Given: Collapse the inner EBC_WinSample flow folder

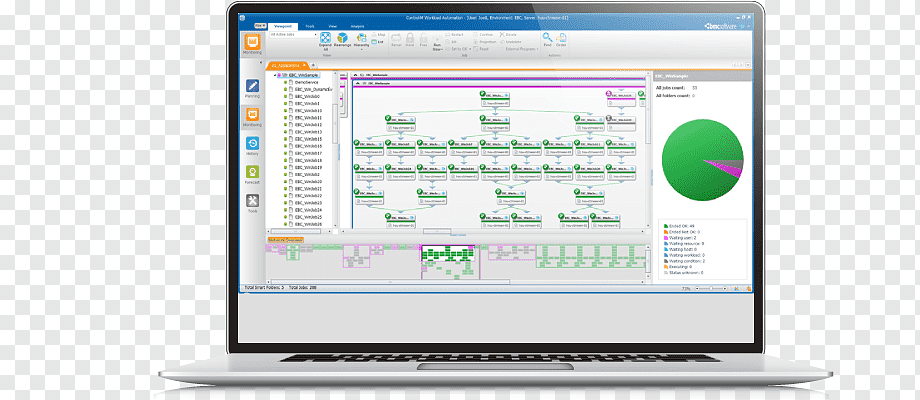Looking at the screenshot, I should 356,84.
